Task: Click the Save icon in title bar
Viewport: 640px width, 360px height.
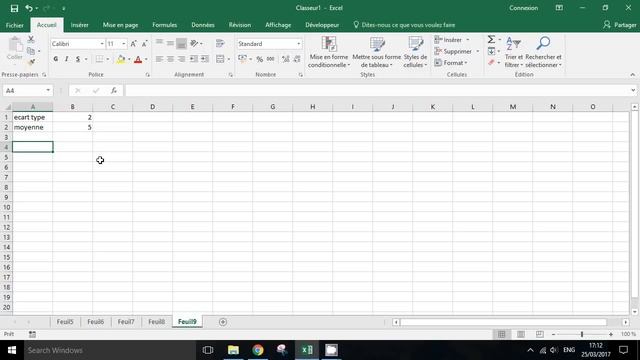Action: click(14, 8)
